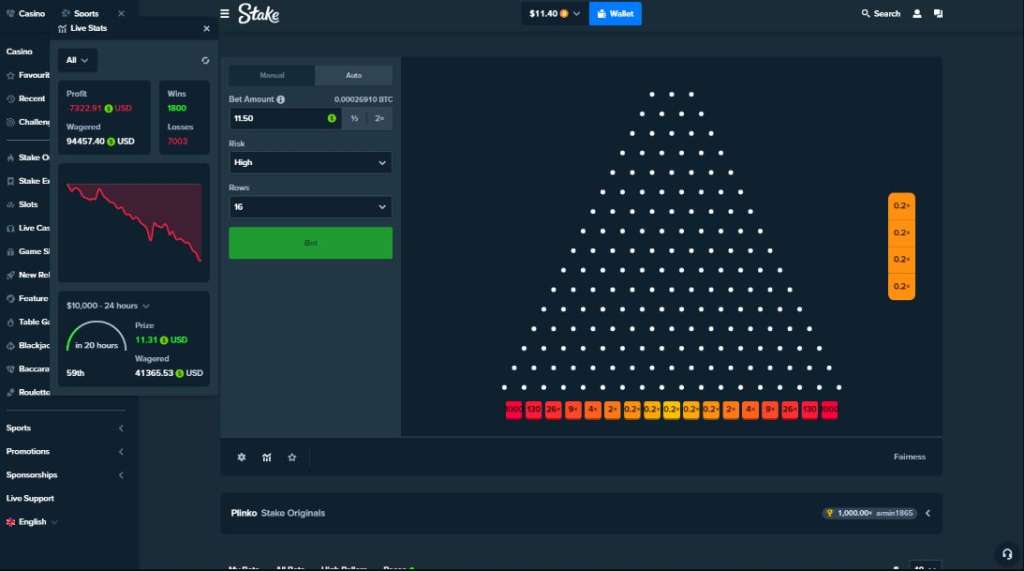The image size is (1024, 571).
Task: Open the user profile icon
Action: coord(917,13)
